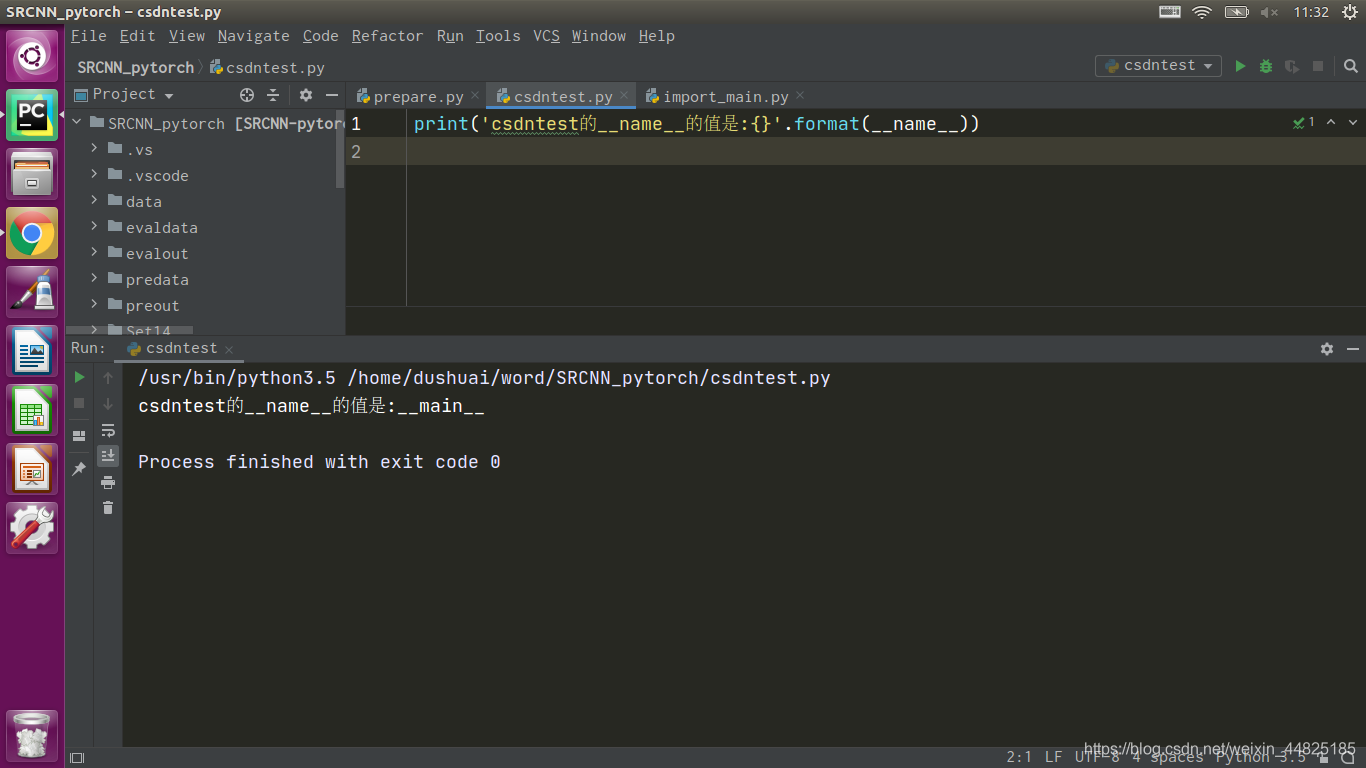Go up the stack trace in Run panel

(x=108, y=378)
